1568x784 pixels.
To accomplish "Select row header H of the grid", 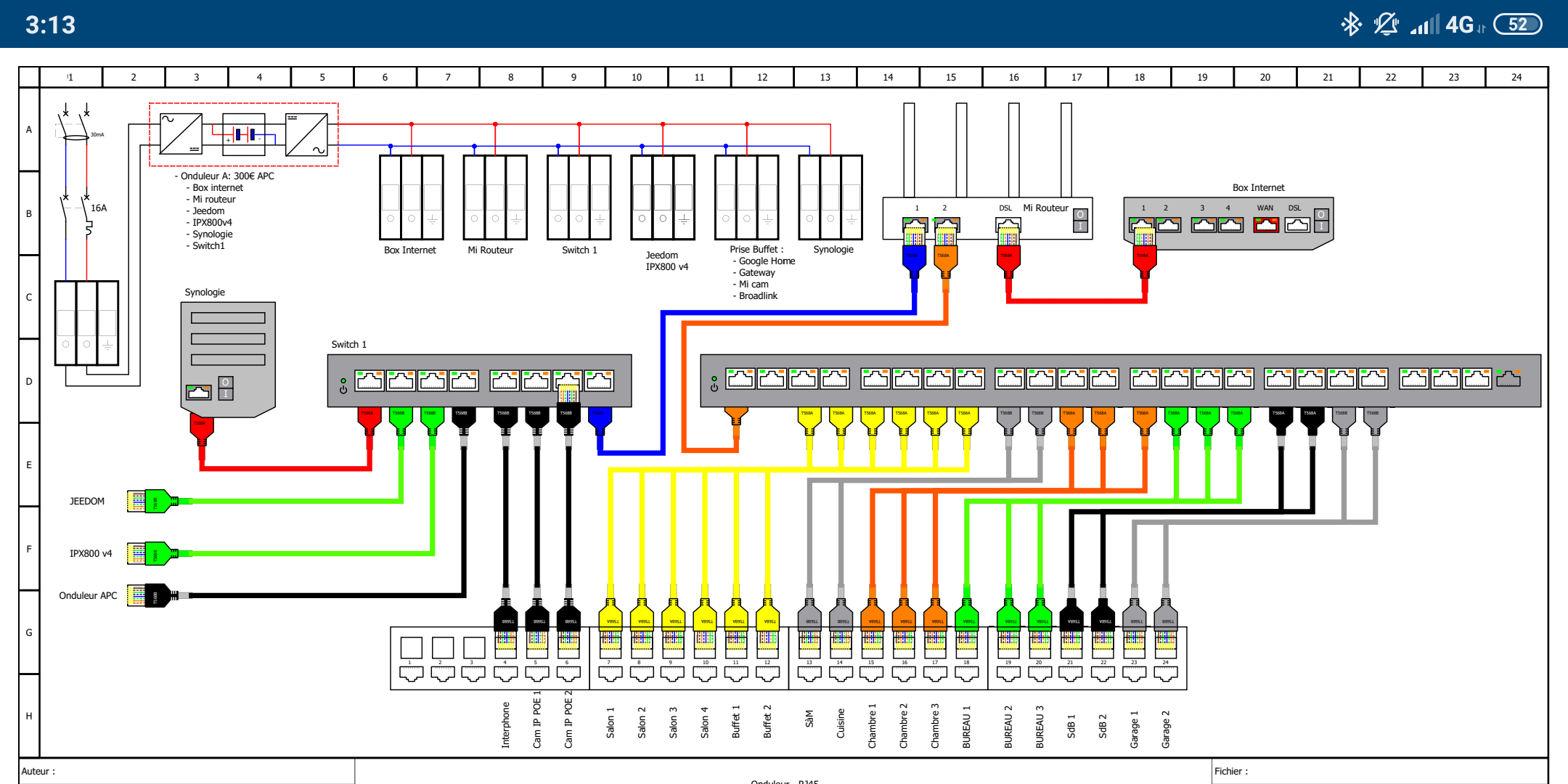I will coord(29,716).
